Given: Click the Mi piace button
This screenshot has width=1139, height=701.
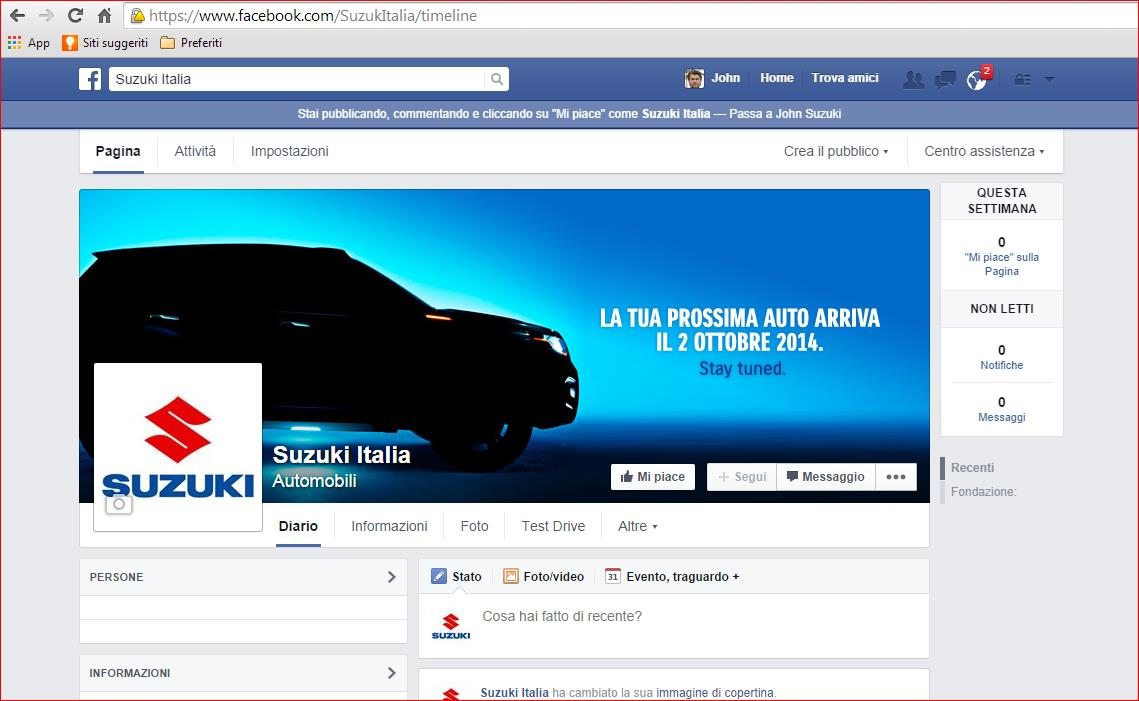Looking at the screenshot, I should (653, 477).
